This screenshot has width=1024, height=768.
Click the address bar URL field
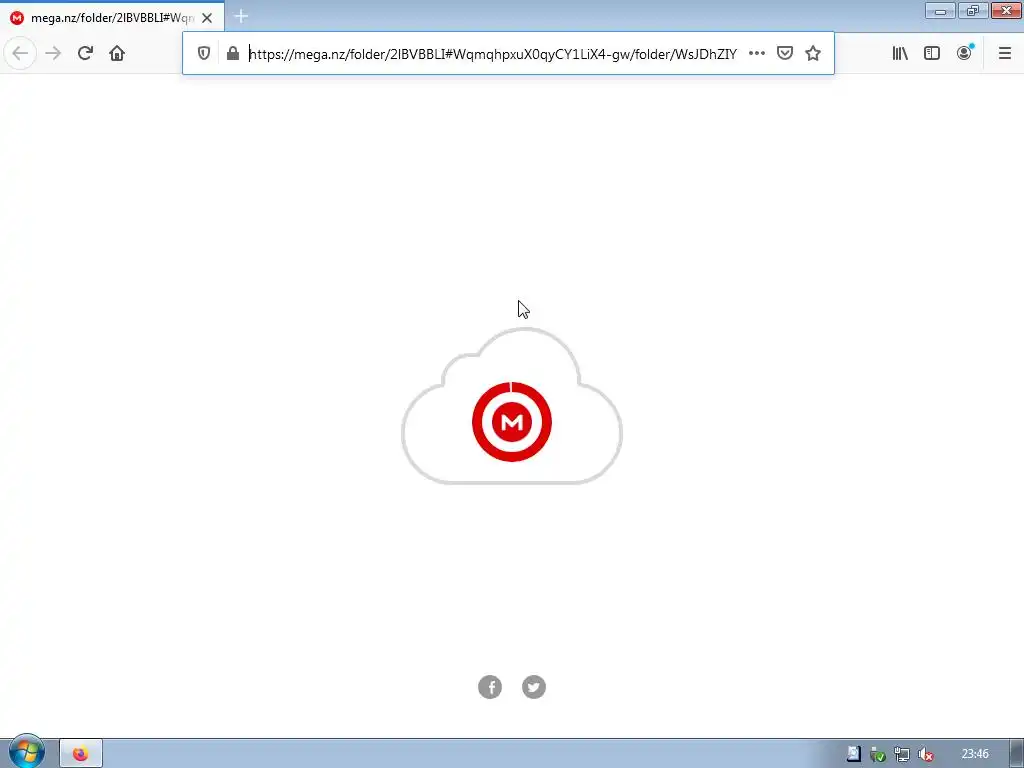[x=493, y=54]
